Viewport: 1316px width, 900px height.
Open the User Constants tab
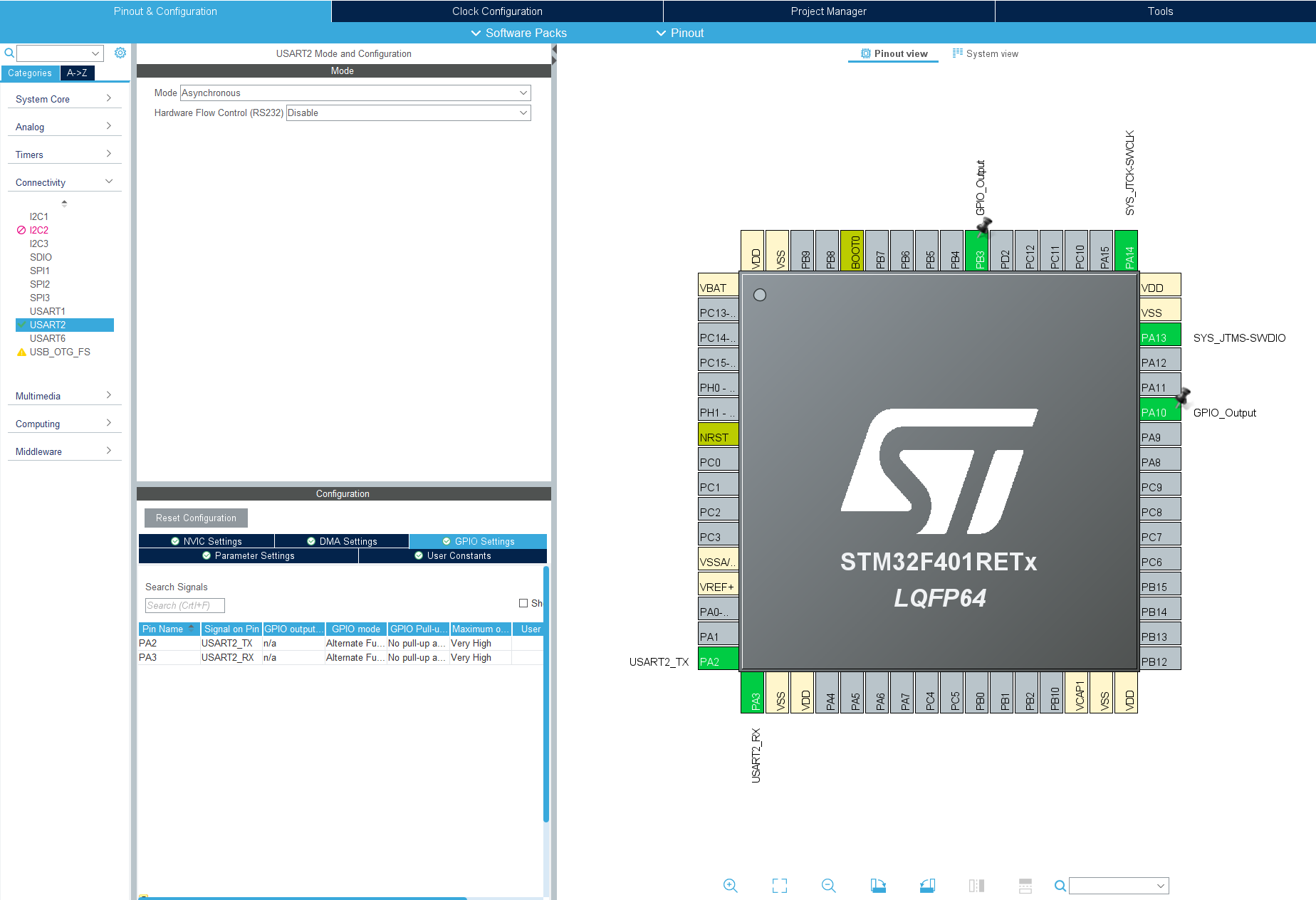point(453,555)
